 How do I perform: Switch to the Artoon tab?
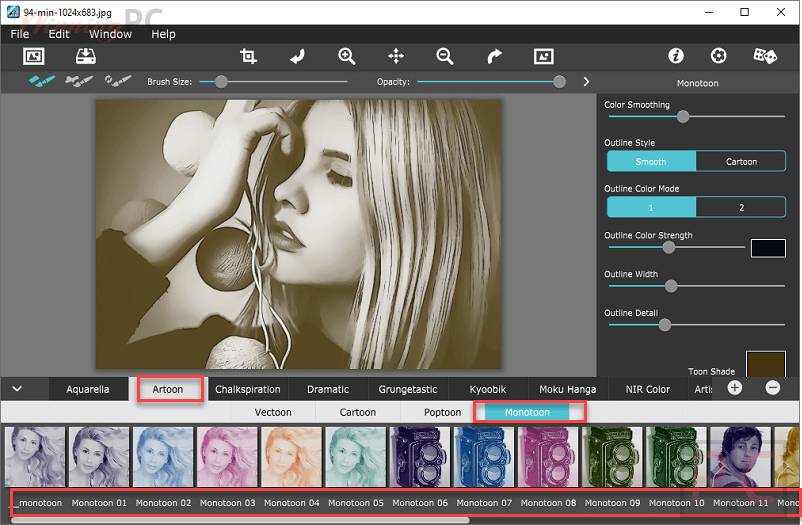168,389
